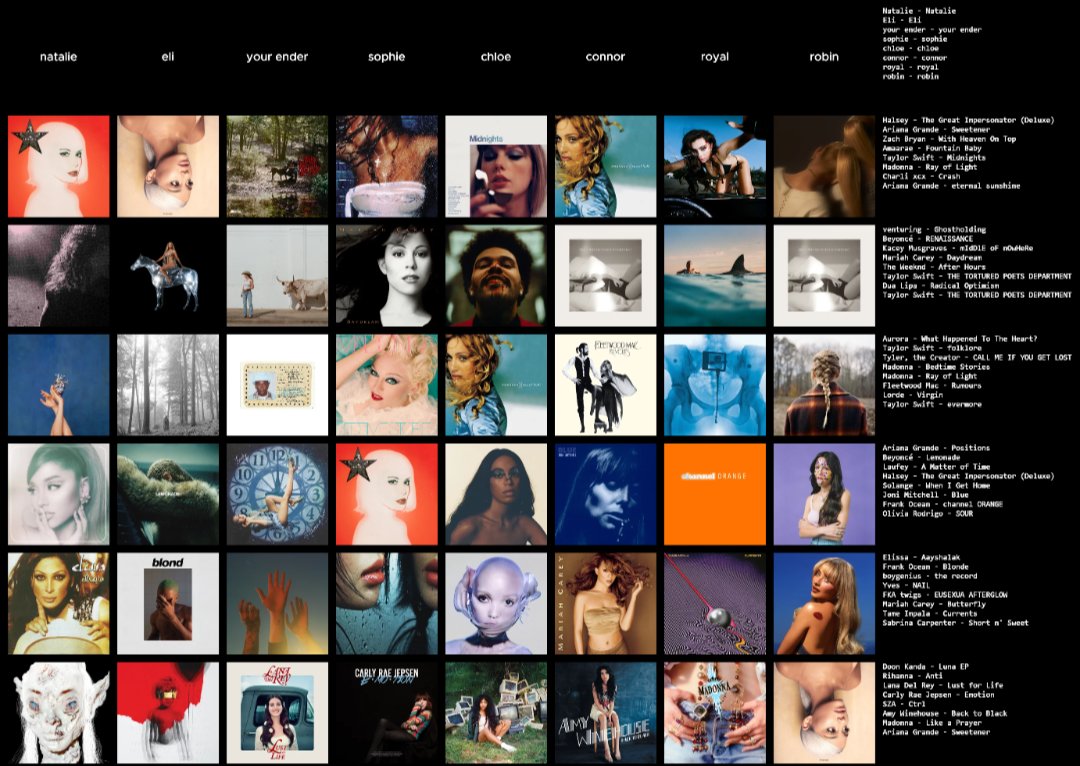Open Charli xcx Crash album cover
The height and width of the screenshot is (766, 1080).
click(x=715, y=166)
